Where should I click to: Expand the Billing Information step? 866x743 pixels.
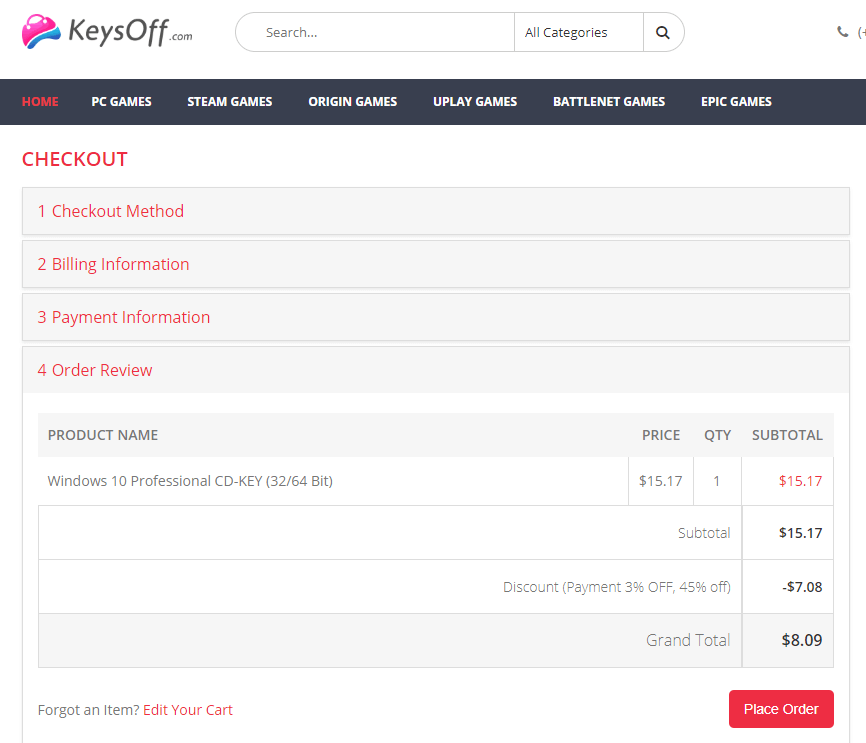pyautogui.click(x=113, y=264)
